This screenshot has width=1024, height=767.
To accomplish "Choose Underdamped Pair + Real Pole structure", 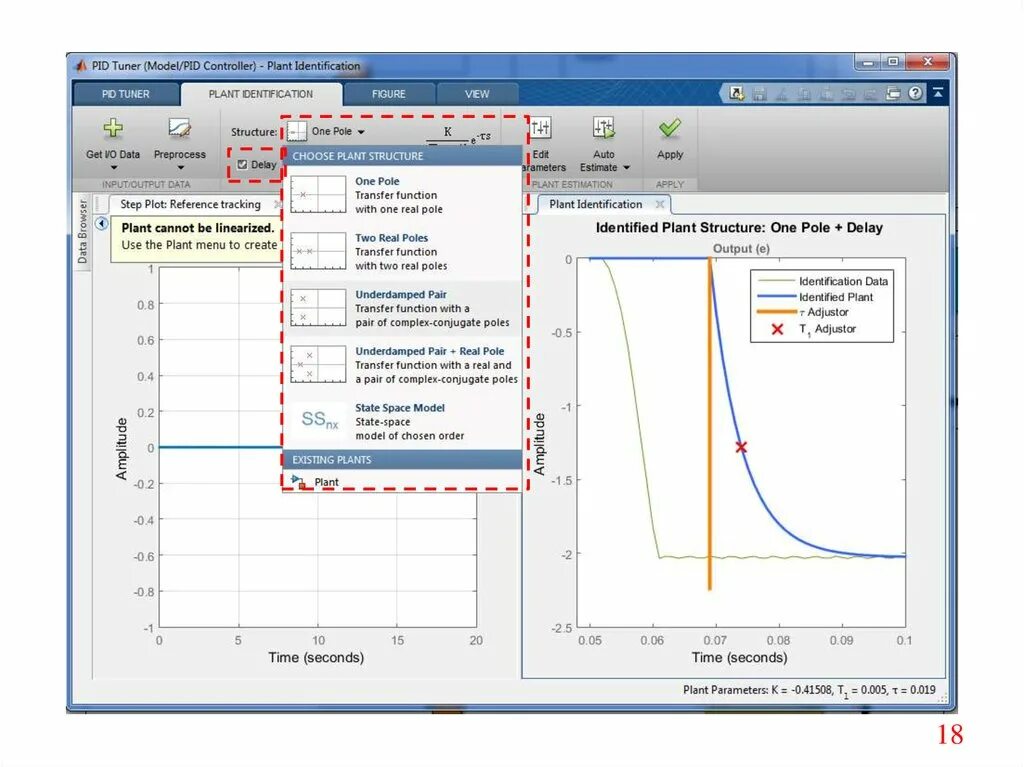I will tap(403, 365).
